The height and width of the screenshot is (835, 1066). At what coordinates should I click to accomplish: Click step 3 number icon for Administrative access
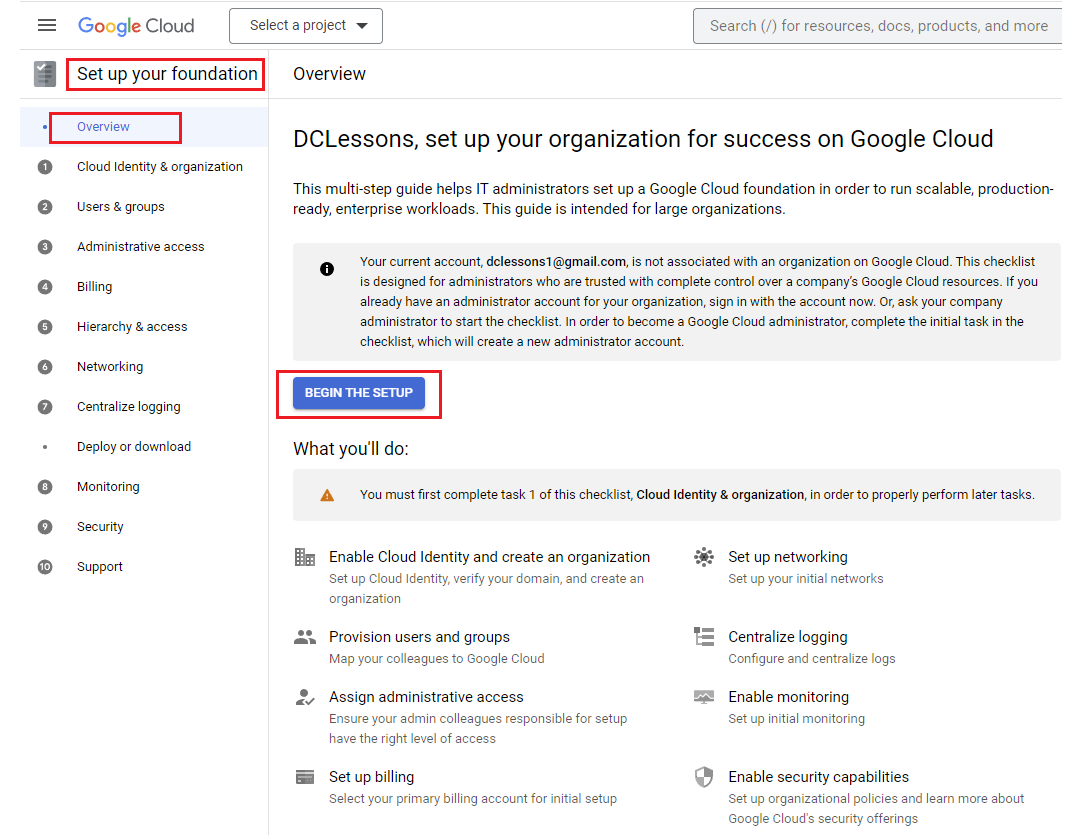click(45, 247)
